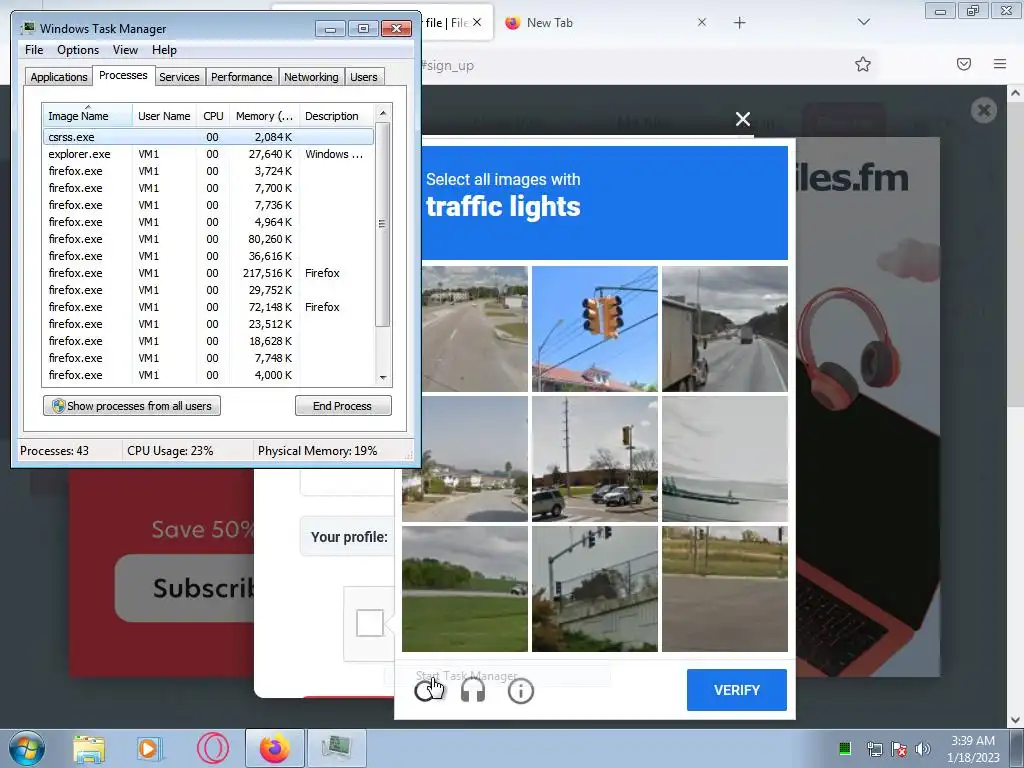The height and width of the screenshot is (768, 1024).
Task: Tick the reCAPTCHA checkbox on the sign-up form
Action: (x=370, y=623)
